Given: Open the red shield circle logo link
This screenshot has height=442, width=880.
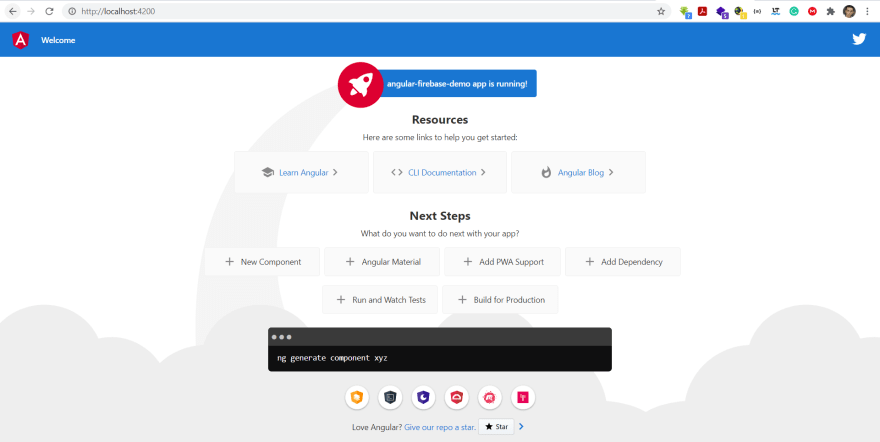Looking at the screenshot, I should tap(456, 398).
